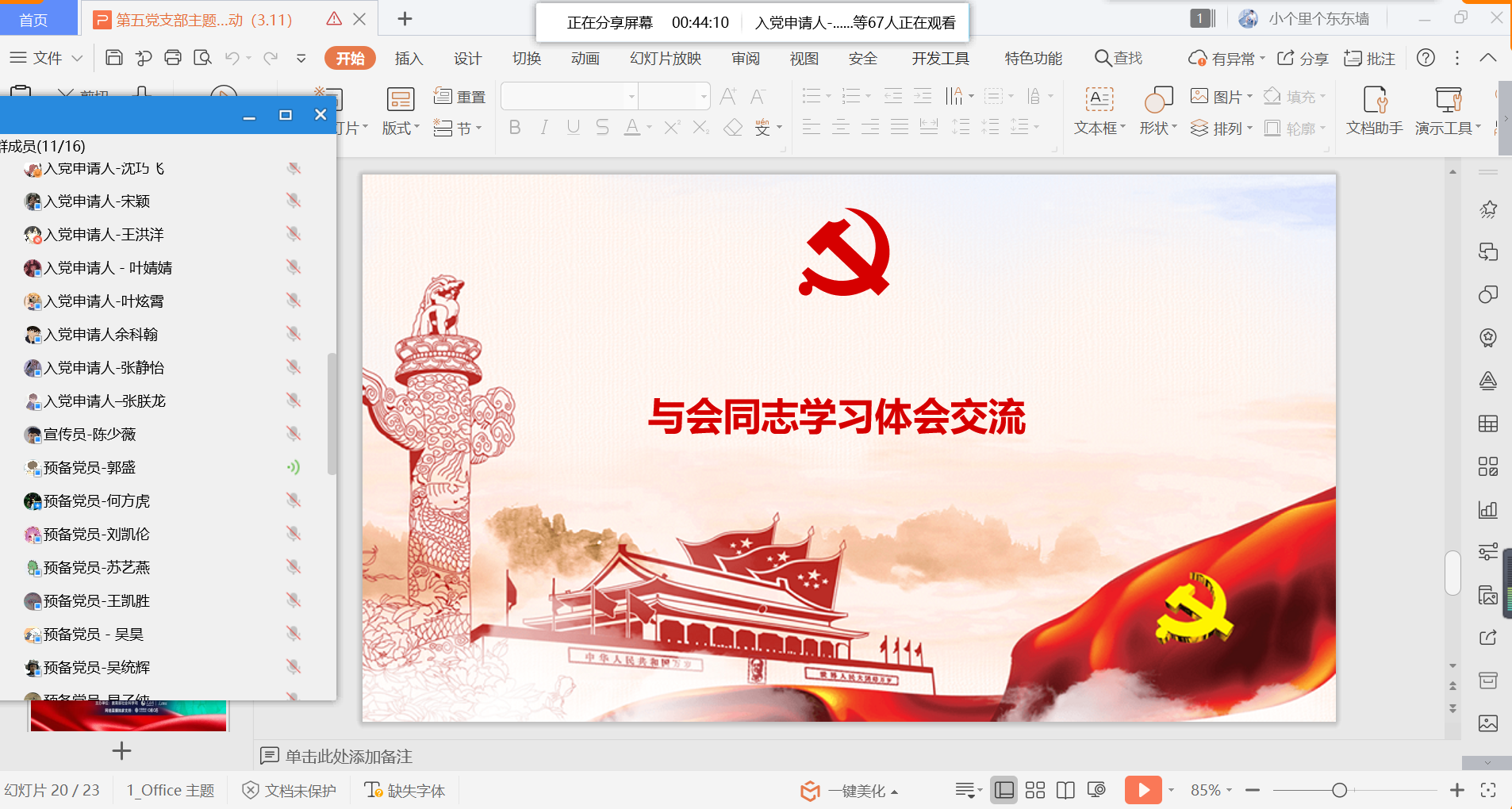This screenshot has width=1512, height=809.
Task: Click the Find (查找) search icon
Action: (1103, 58)
